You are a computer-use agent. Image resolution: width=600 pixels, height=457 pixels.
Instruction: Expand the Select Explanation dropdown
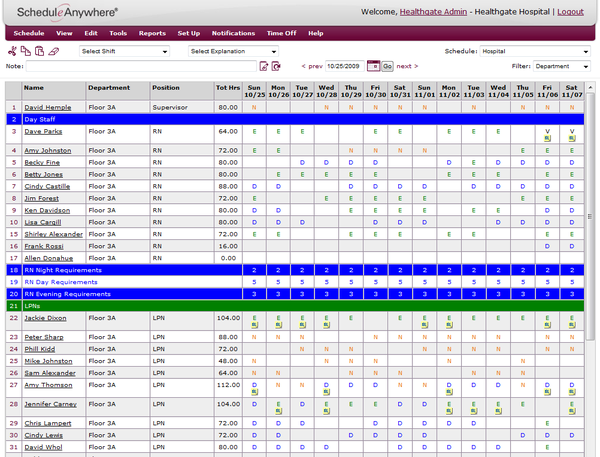point(233,51)
